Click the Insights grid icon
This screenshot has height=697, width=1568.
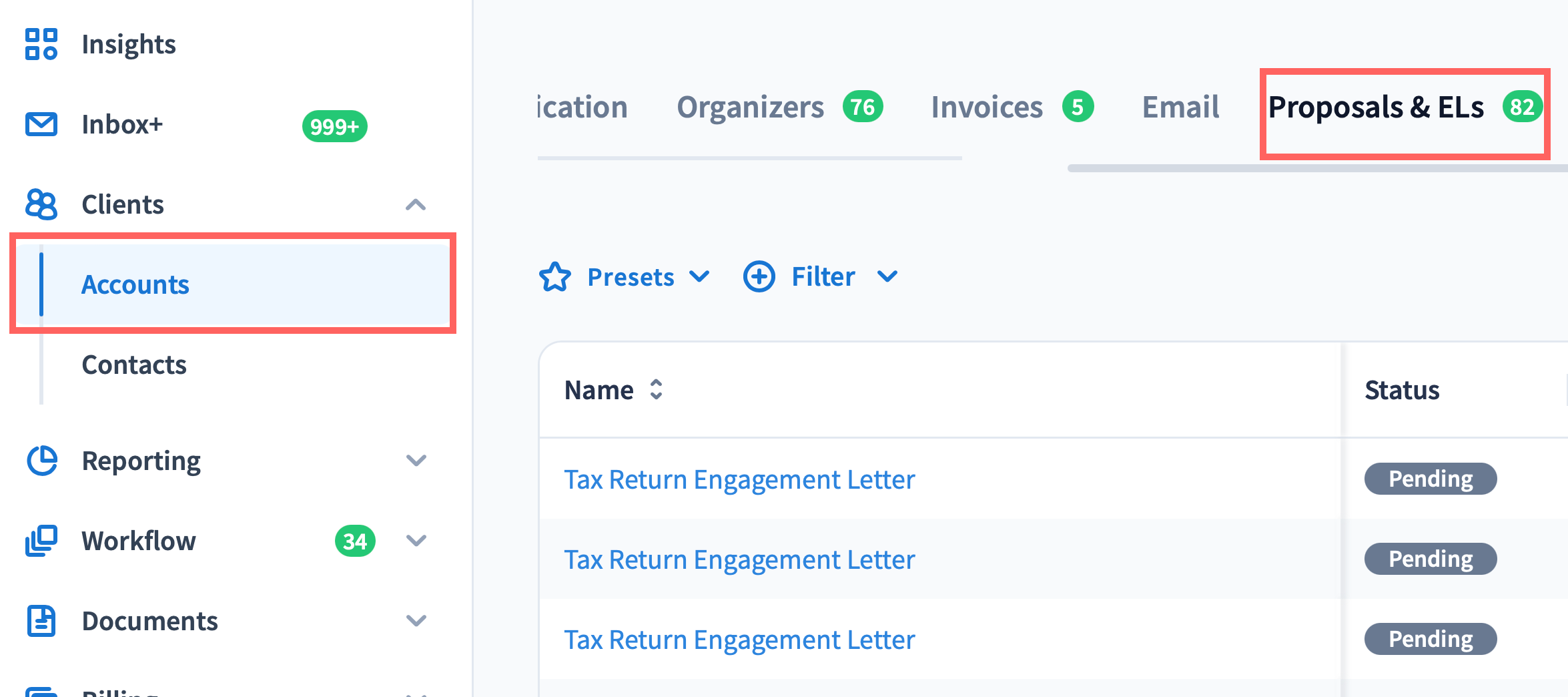(41, 44)
